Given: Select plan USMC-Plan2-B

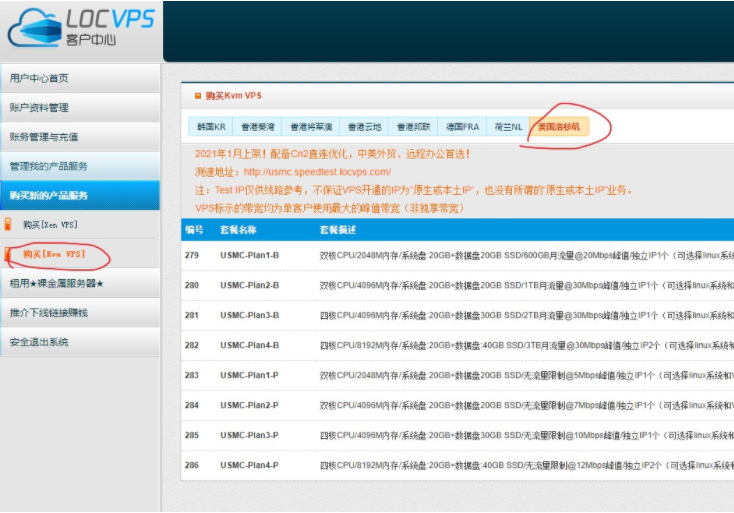Looking at the screenshot, I should coord(250,286).
